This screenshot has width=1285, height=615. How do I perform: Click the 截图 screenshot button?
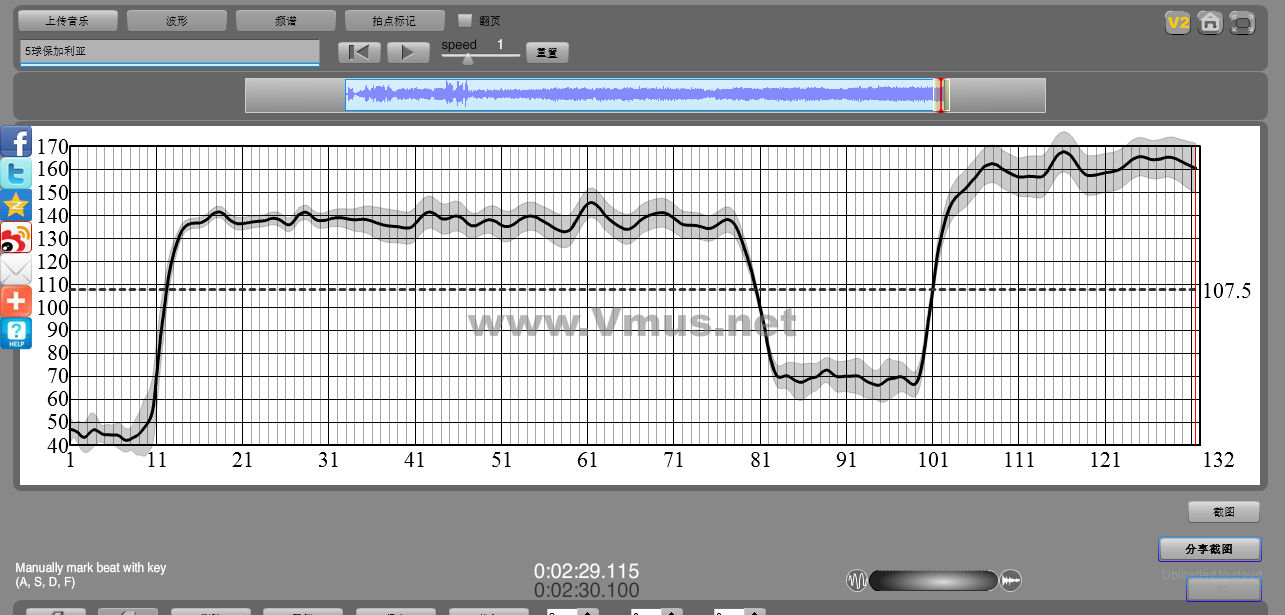[x=1224, y=512]
